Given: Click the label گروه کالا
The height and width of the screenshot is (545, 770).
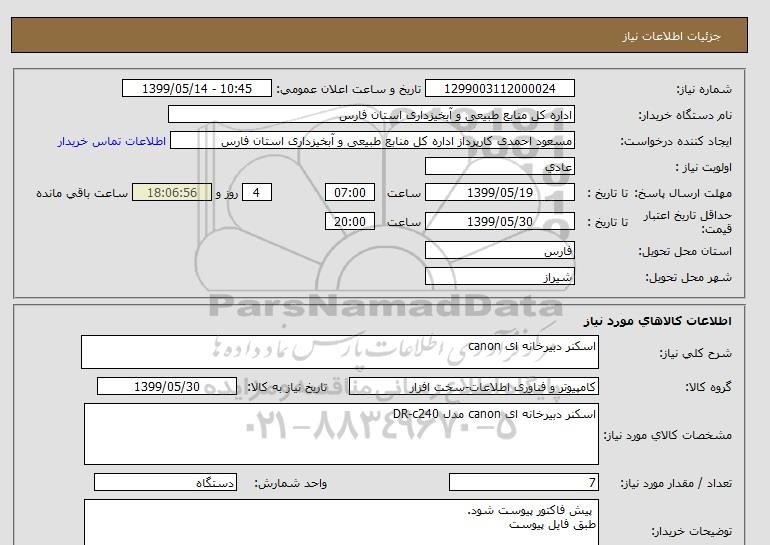Looking at the screenshot, I should pos(708,387).
